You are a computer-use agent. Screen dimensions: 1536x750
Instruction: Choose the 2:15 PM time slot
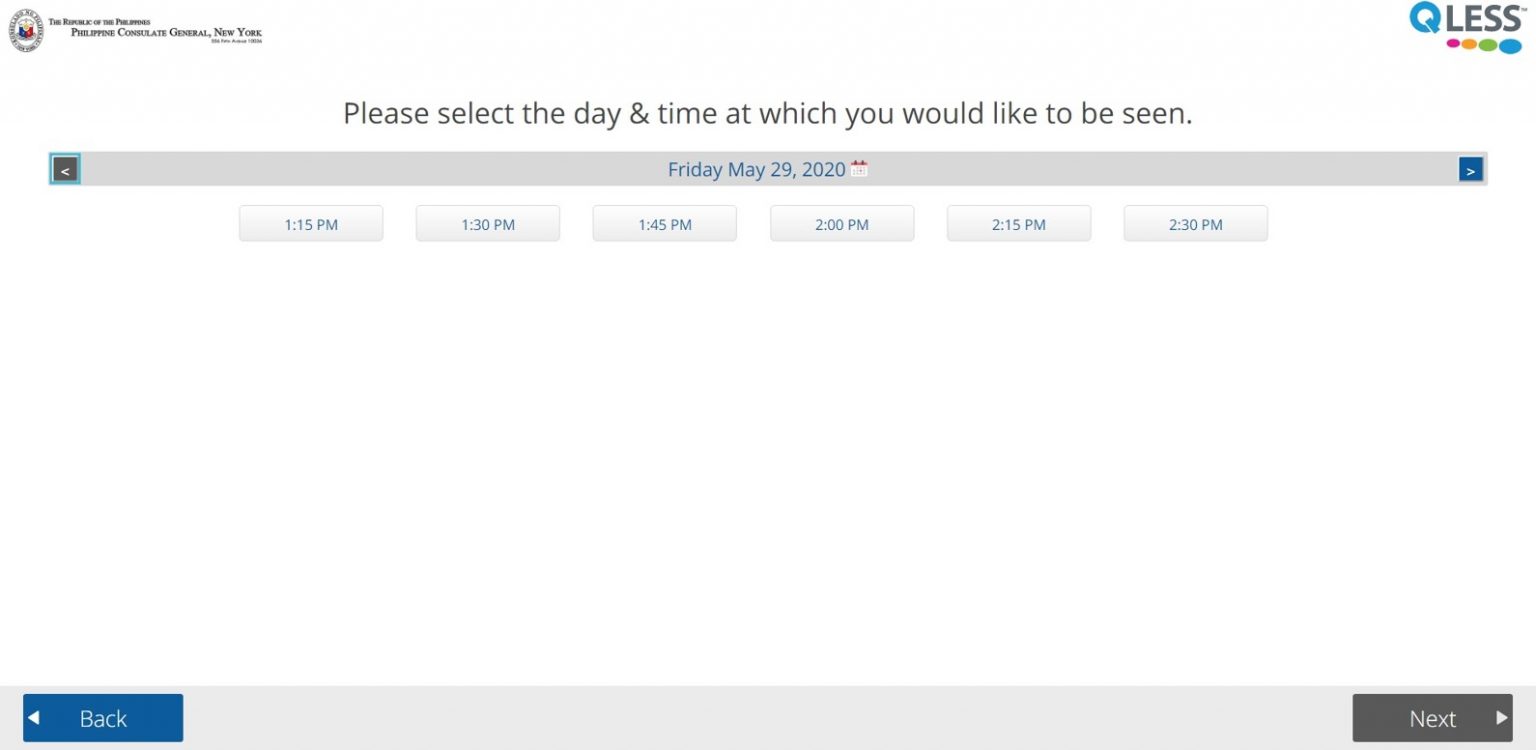(x=1019, y=224)
